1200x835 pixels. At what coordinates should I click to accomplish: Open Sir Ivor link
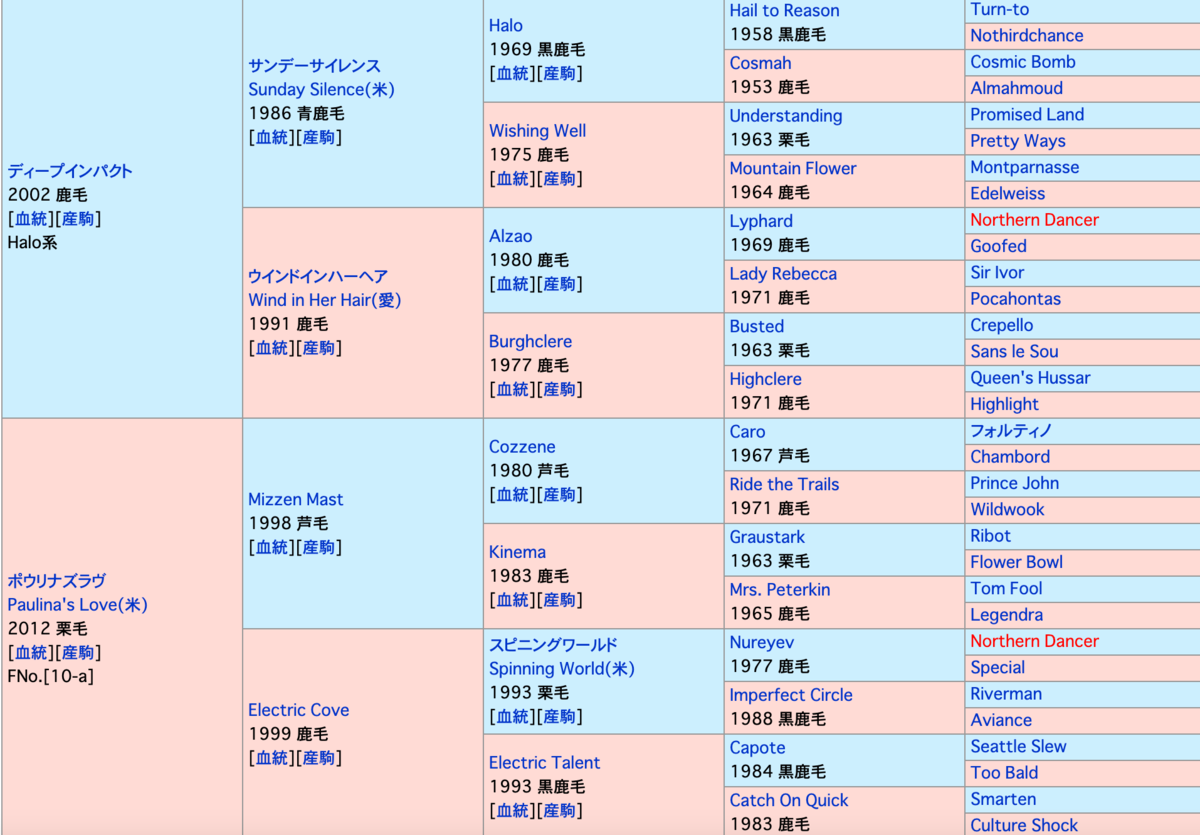[997, 272]
